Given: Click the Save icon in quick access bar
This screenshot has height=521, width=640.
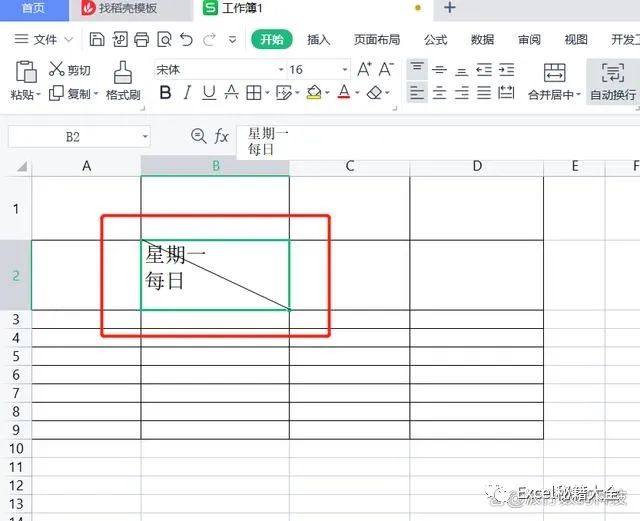Looking at the screenshot, I should 97,40.
